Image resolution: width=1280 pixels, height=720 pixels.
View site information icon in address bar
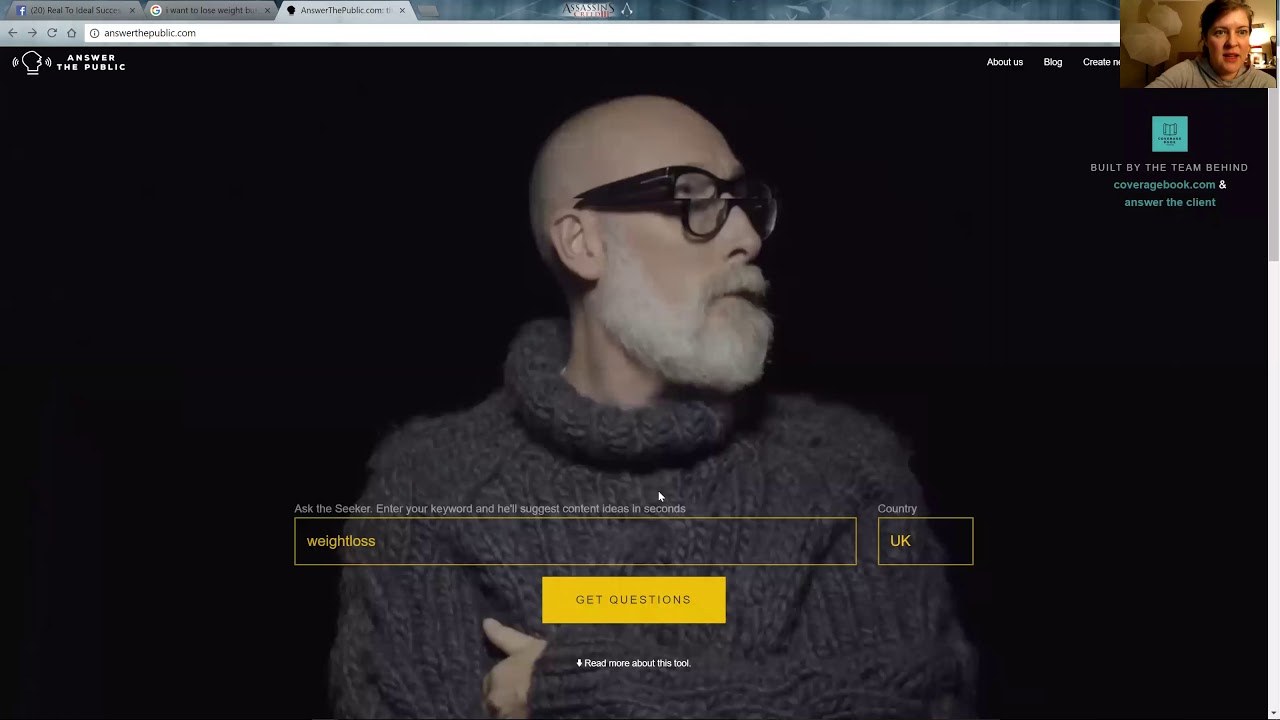click(x=95, y=33)
